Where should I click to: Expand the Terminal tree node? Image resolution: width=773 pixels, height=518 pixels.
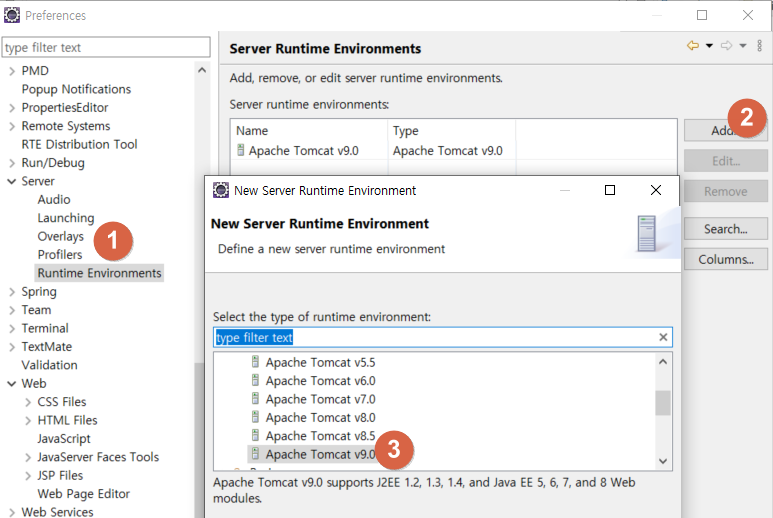pyautogui.click(x=12, y=329)
